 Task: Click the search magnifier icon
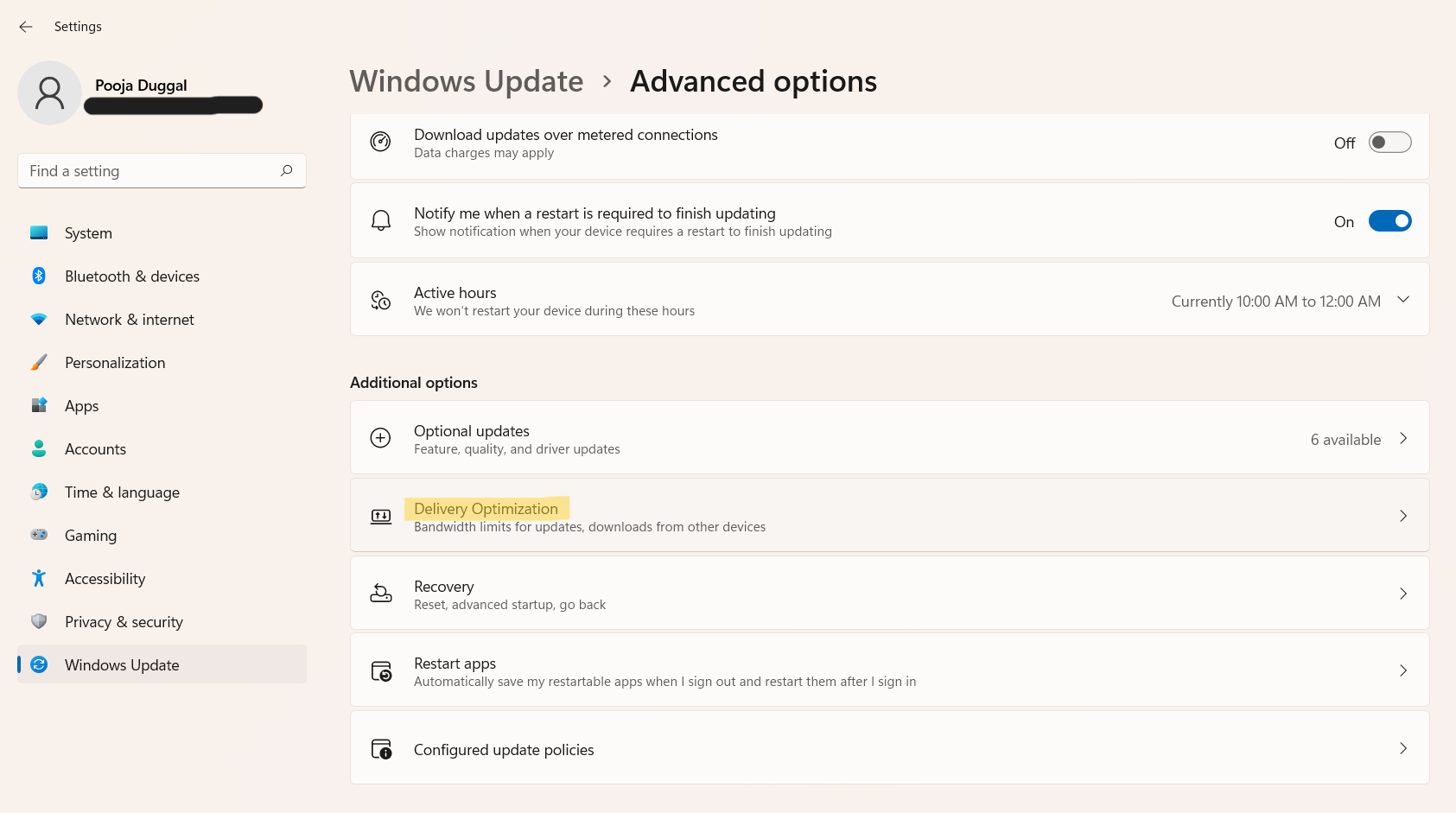pos(287,170)
